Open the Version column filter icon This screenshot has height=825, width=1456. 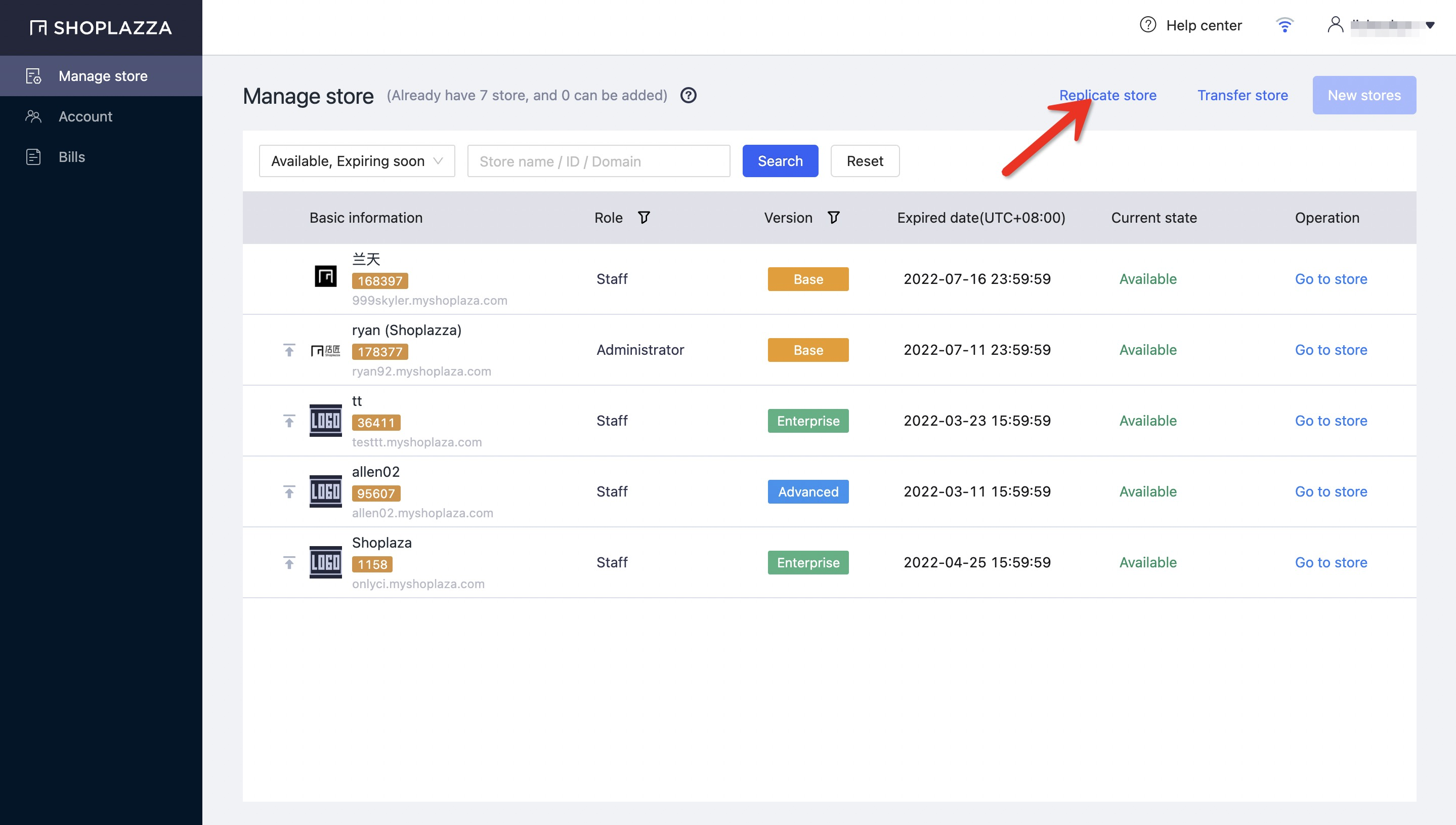(x=833, y=218)
